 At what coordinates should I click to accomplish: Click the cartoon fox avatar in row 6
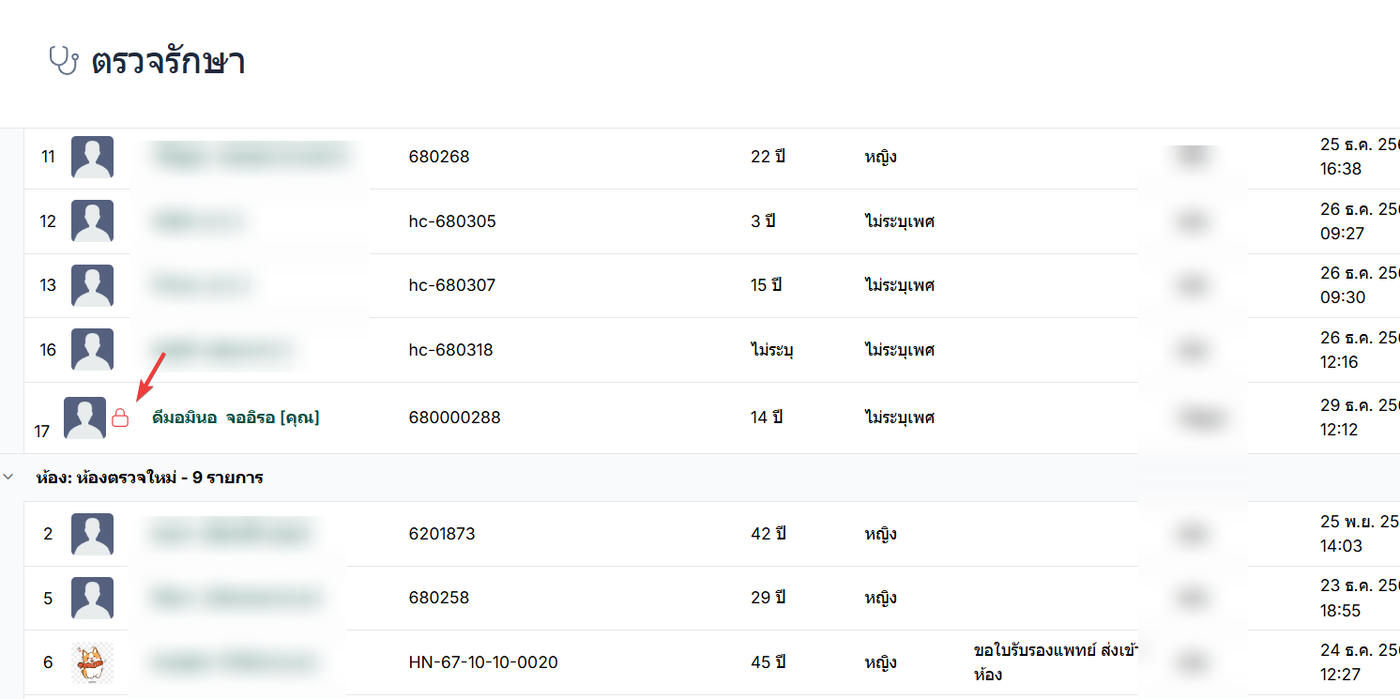tap(92, 662)
